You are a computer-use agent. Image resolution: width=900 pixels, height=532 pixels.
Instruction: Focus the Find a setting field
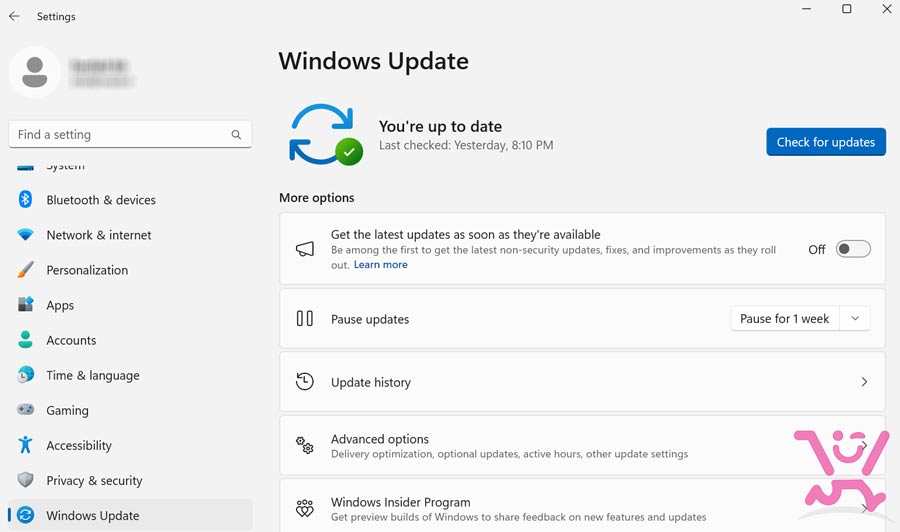coord(130,134)
